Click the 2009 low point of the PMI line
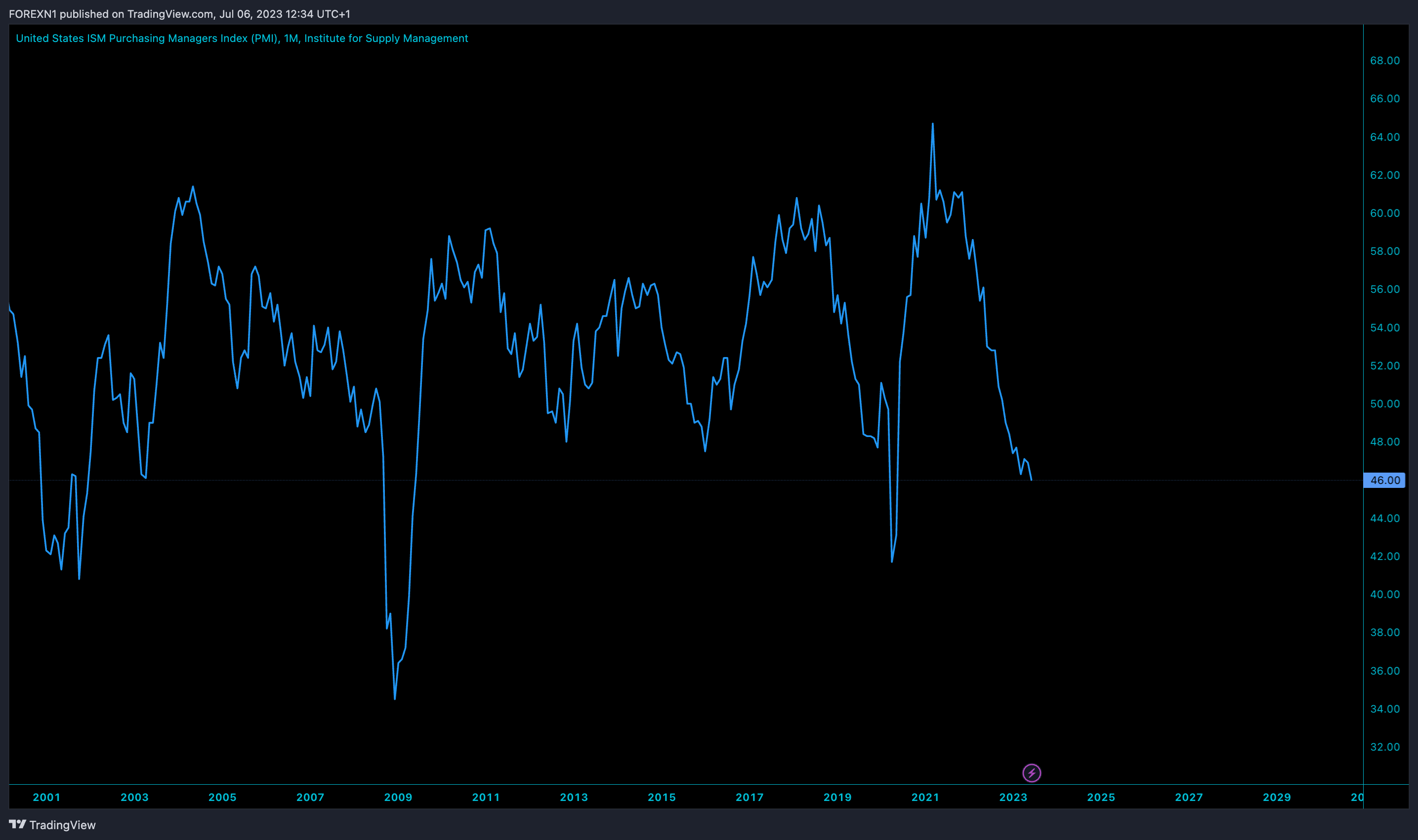 [x=395, y=698]
